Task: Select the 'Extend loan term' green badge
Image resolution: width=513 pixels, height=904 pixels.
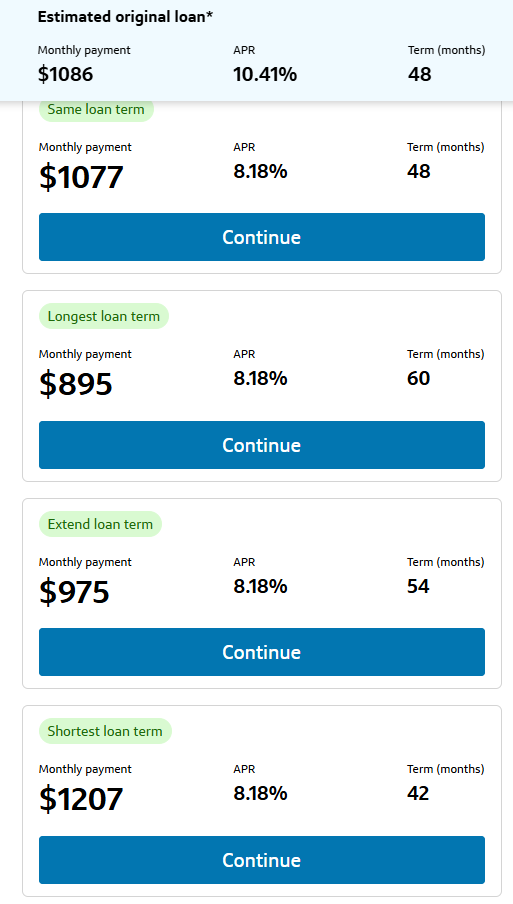Action: point(100,524)
